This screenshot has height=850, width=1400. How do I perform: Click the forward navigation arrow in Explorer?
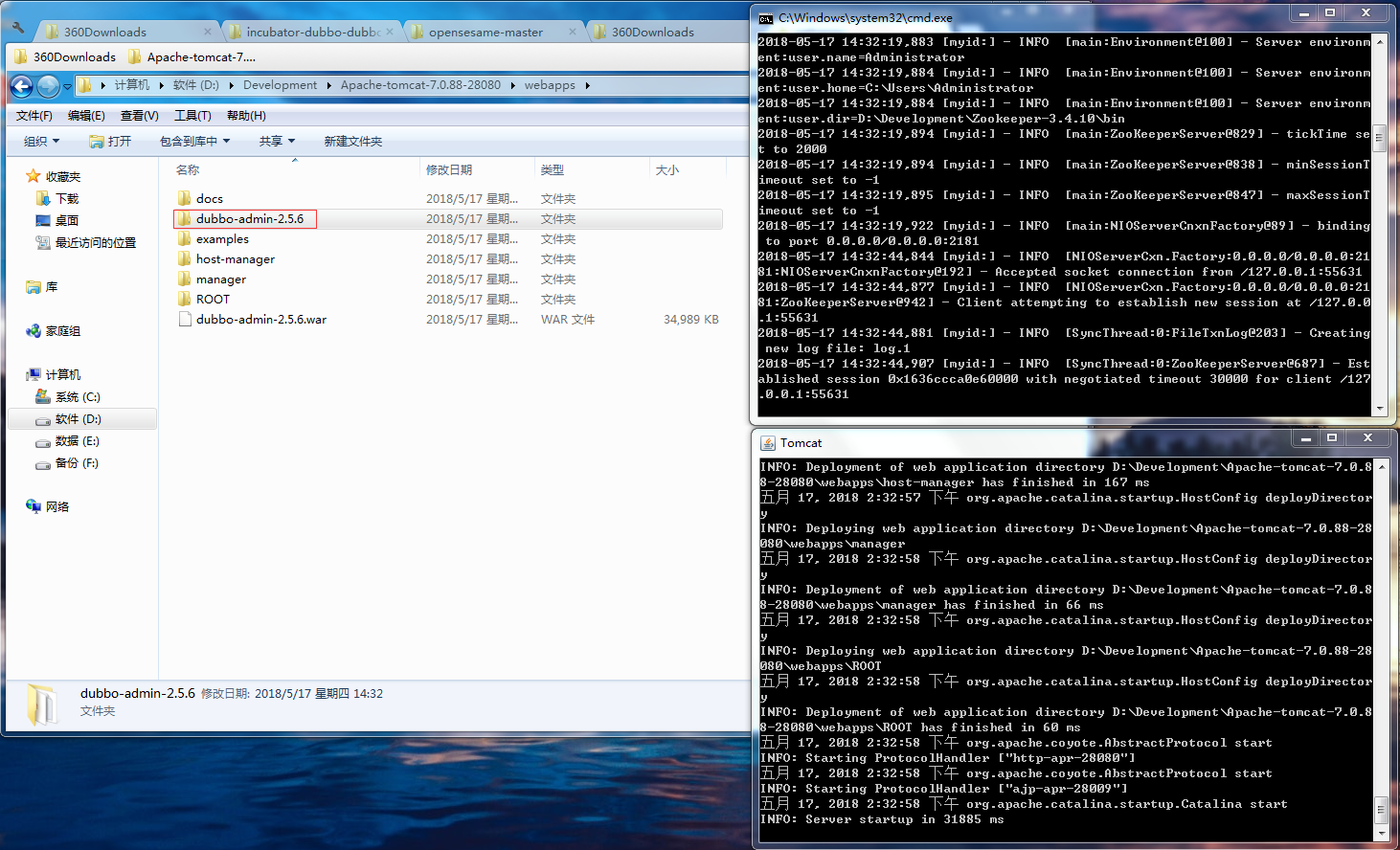pyautogui.click(x=48, y=86)
